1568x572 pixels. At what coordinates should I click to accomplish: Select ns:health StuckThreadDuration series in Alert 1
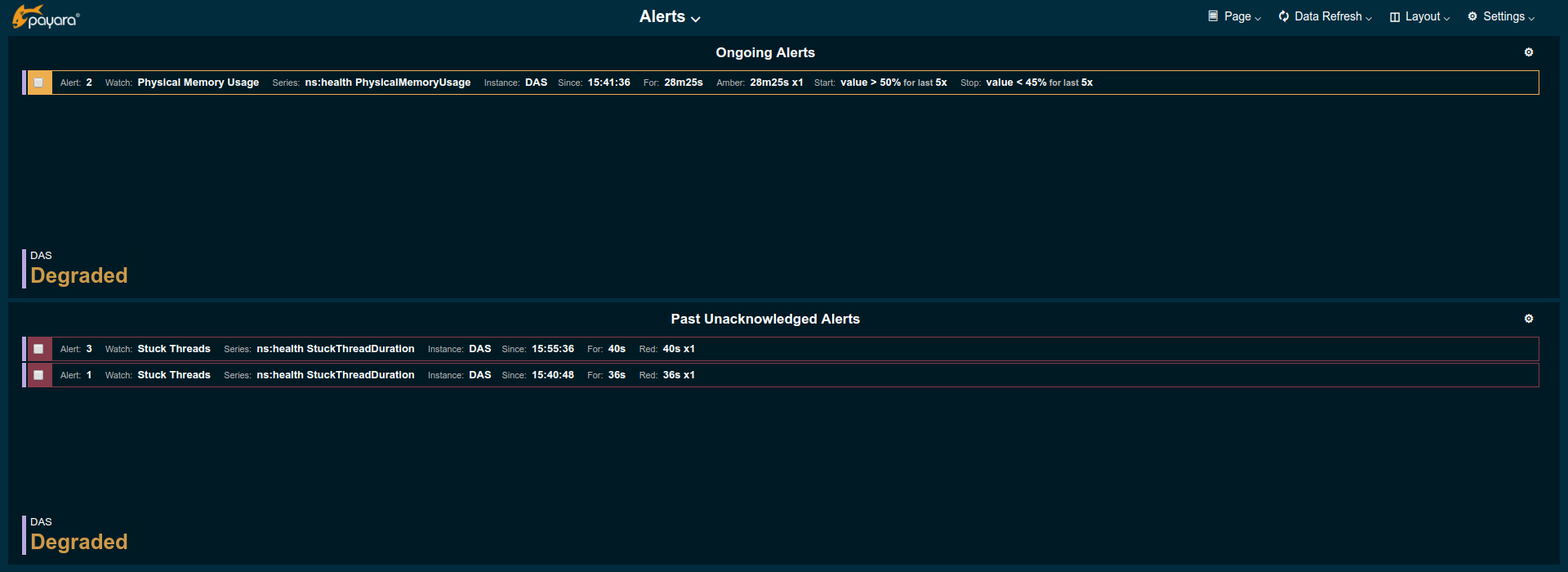[335, 375]
